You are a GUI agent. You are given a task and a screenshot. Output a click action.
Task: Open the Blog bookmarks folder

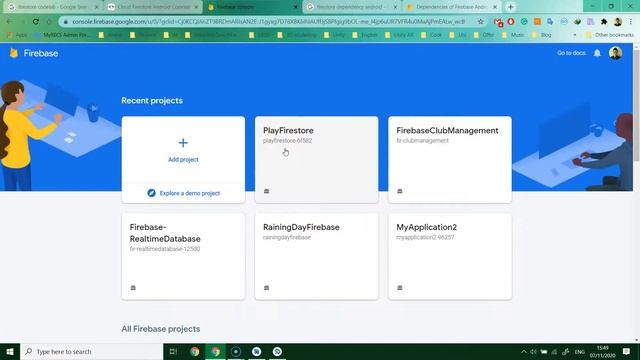coord(542,35)
